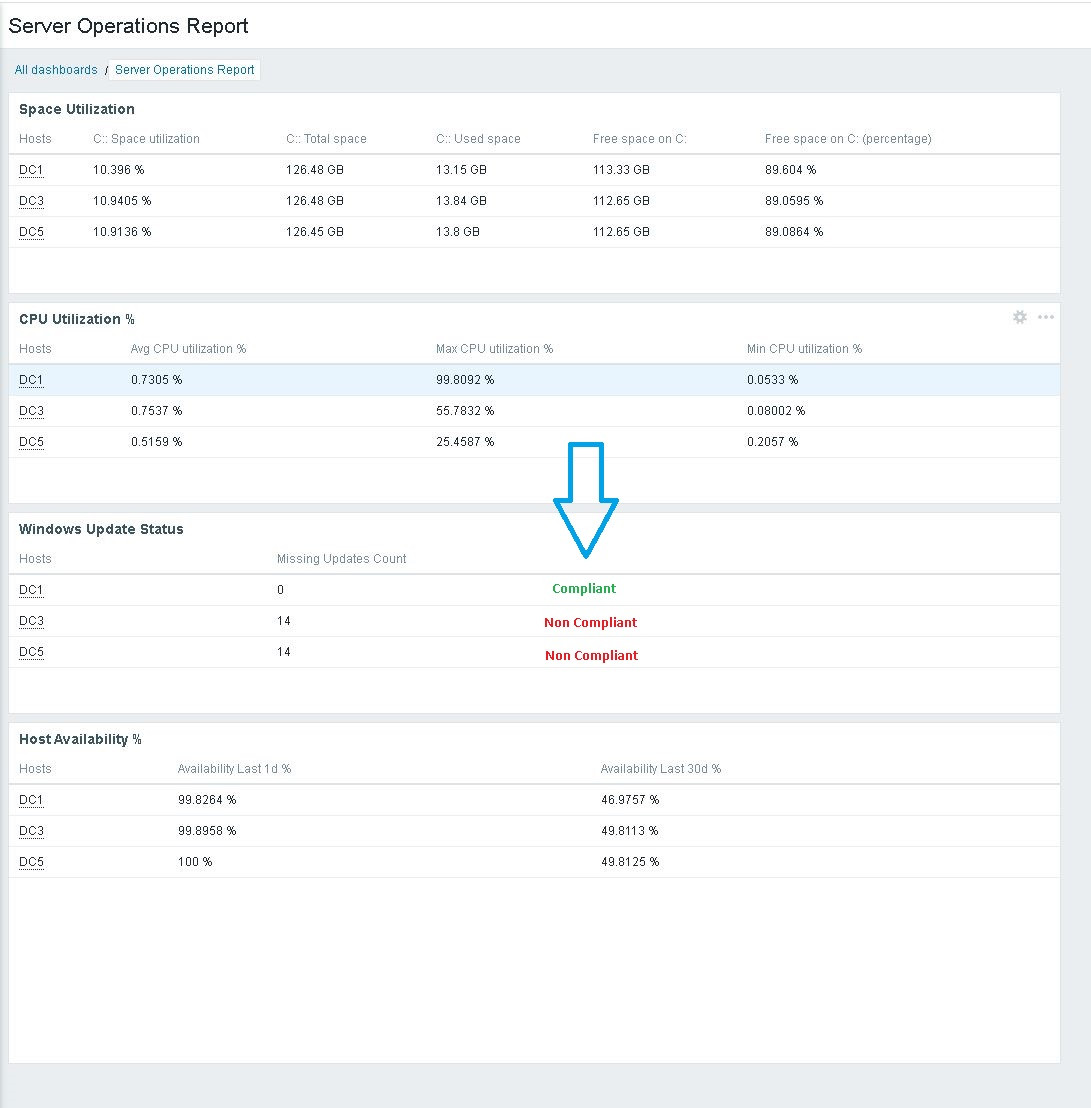Open host DC5 in Windows Update Status table
1091x1108 pixels.
30,652
